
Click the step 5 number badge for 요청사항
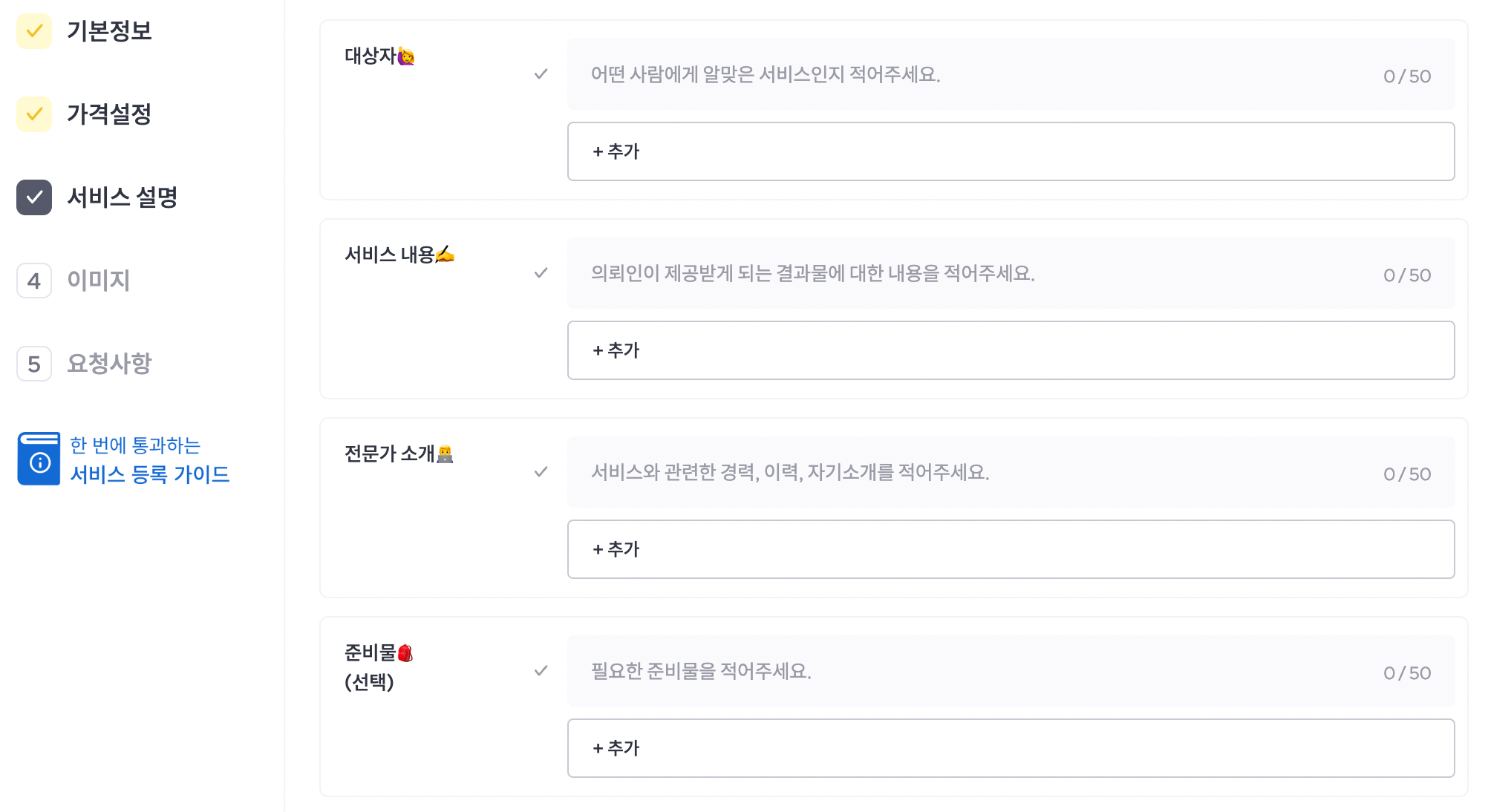pos(34,364)
